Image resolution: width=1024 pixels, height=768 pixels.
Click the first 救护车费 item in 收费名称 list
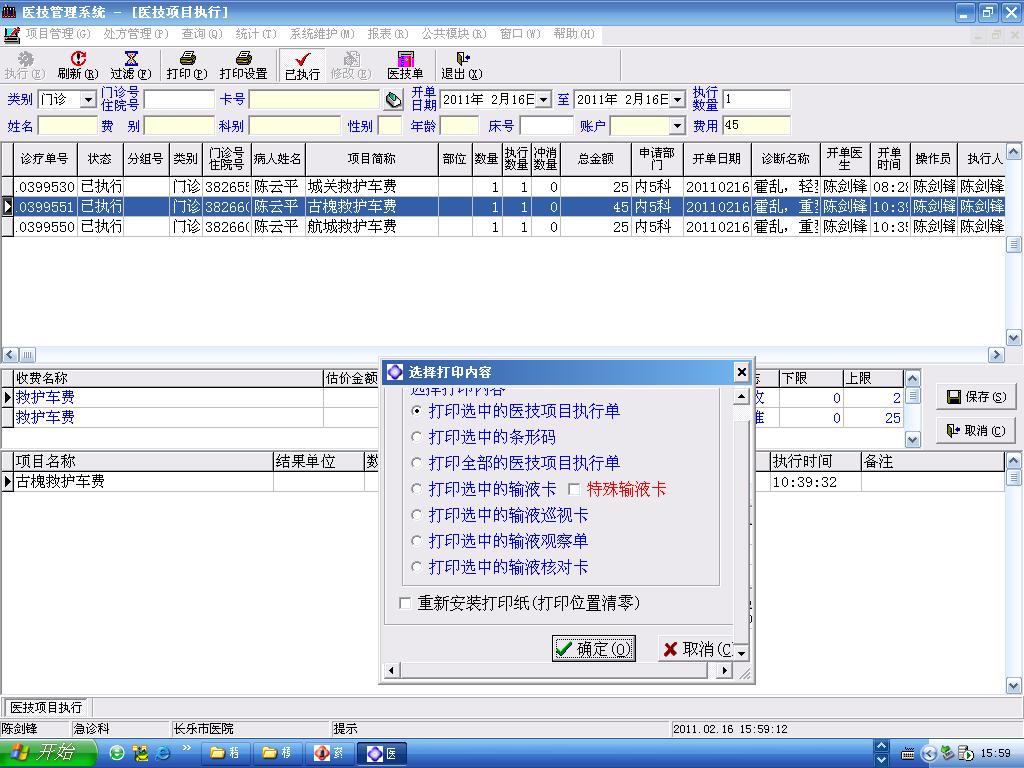click(x=45, y=397)
